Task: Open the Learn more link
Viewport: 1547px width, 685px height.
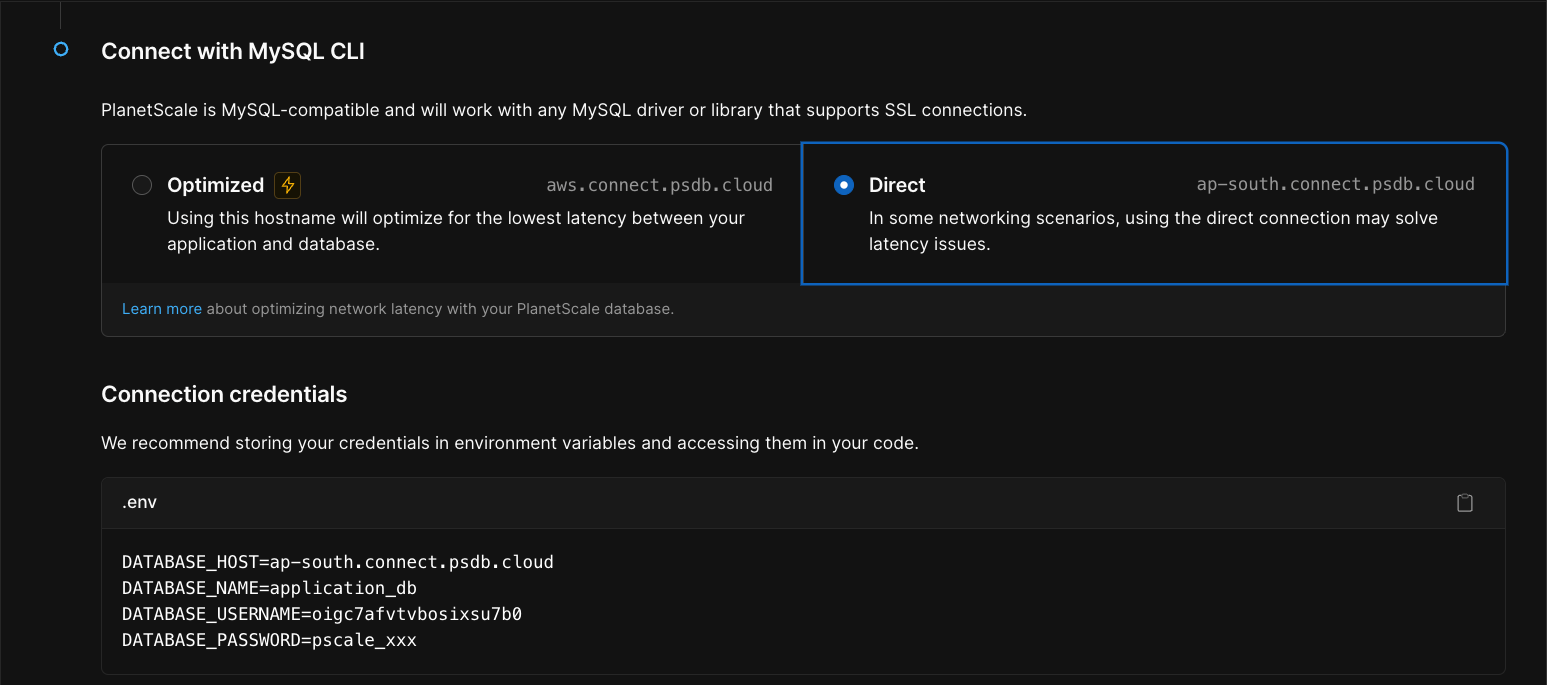Action: (x=162, y=309)
